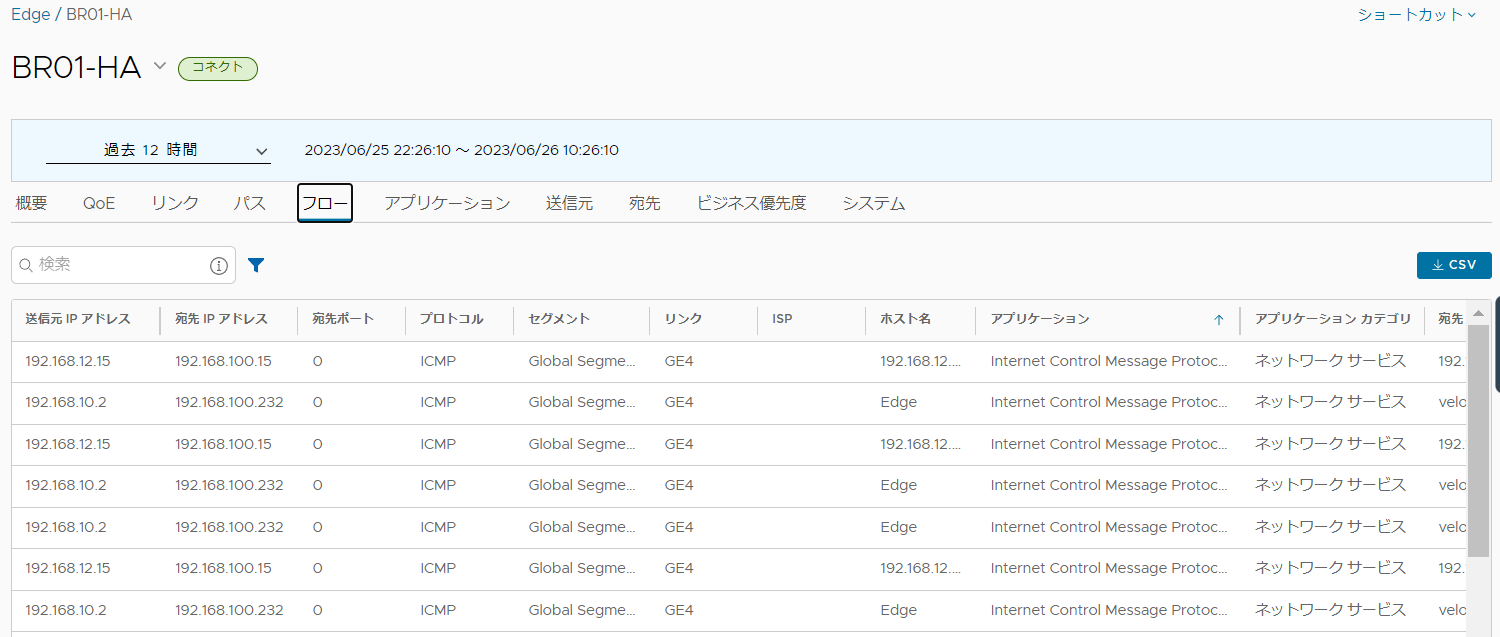Click the ascending sort arrow on アプリケーション column
The width and height of the screenshot is (1500, 637).
point(1218,320)
